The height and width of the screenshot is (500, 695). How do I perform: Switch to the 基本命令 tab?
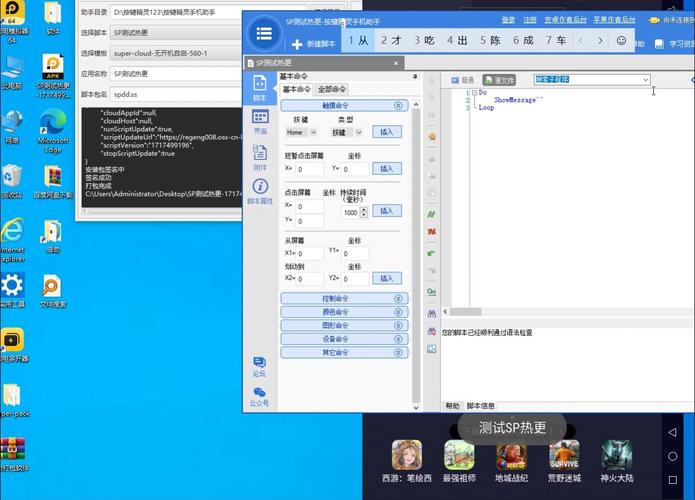tap(297, 89)
